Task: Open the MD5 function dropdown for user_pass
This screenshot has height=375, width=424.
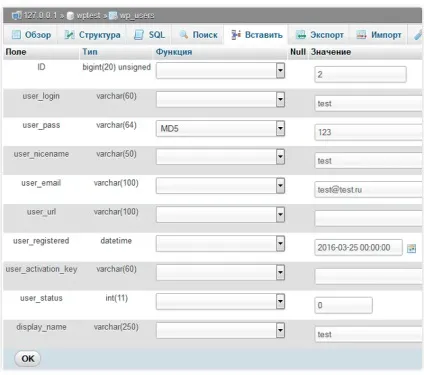Action: pyautogui.click(x=220, y=129)
